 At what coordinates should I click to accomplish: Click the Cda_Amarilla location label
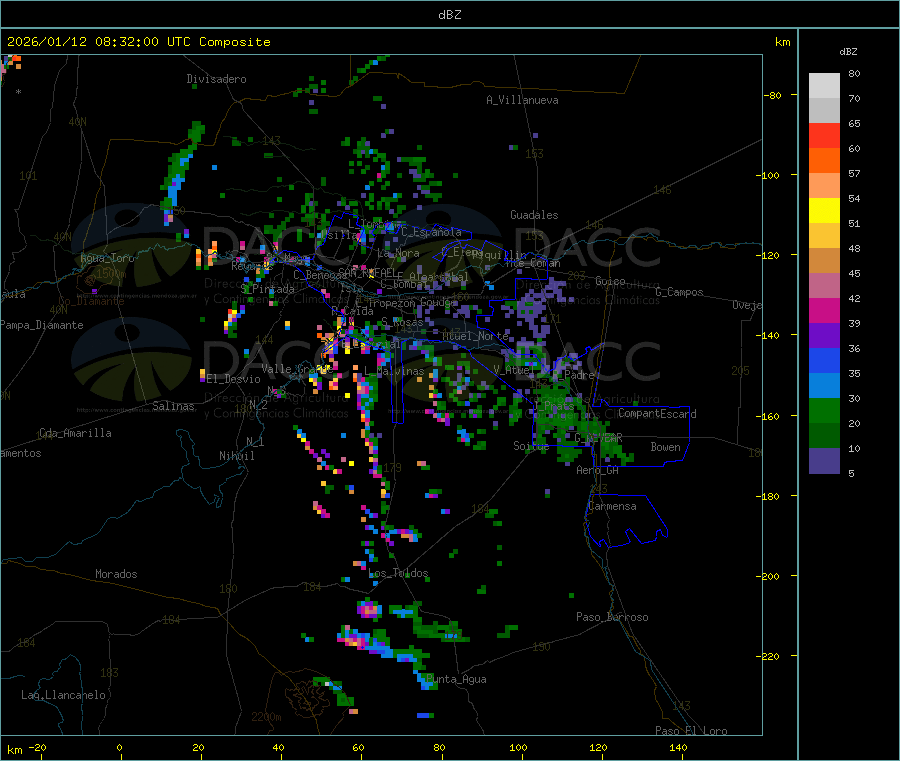click(75, 433)
